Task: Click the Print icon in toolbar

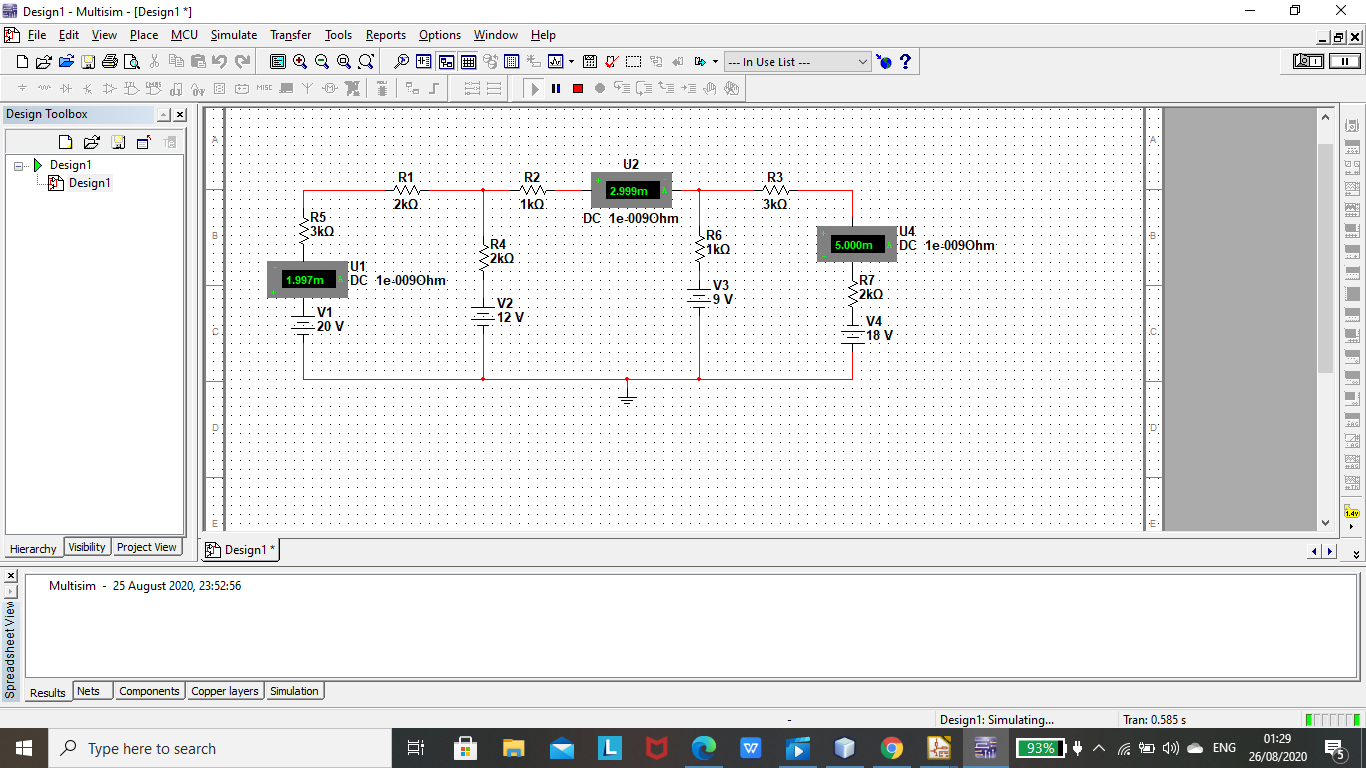Action: pos(110,62)
